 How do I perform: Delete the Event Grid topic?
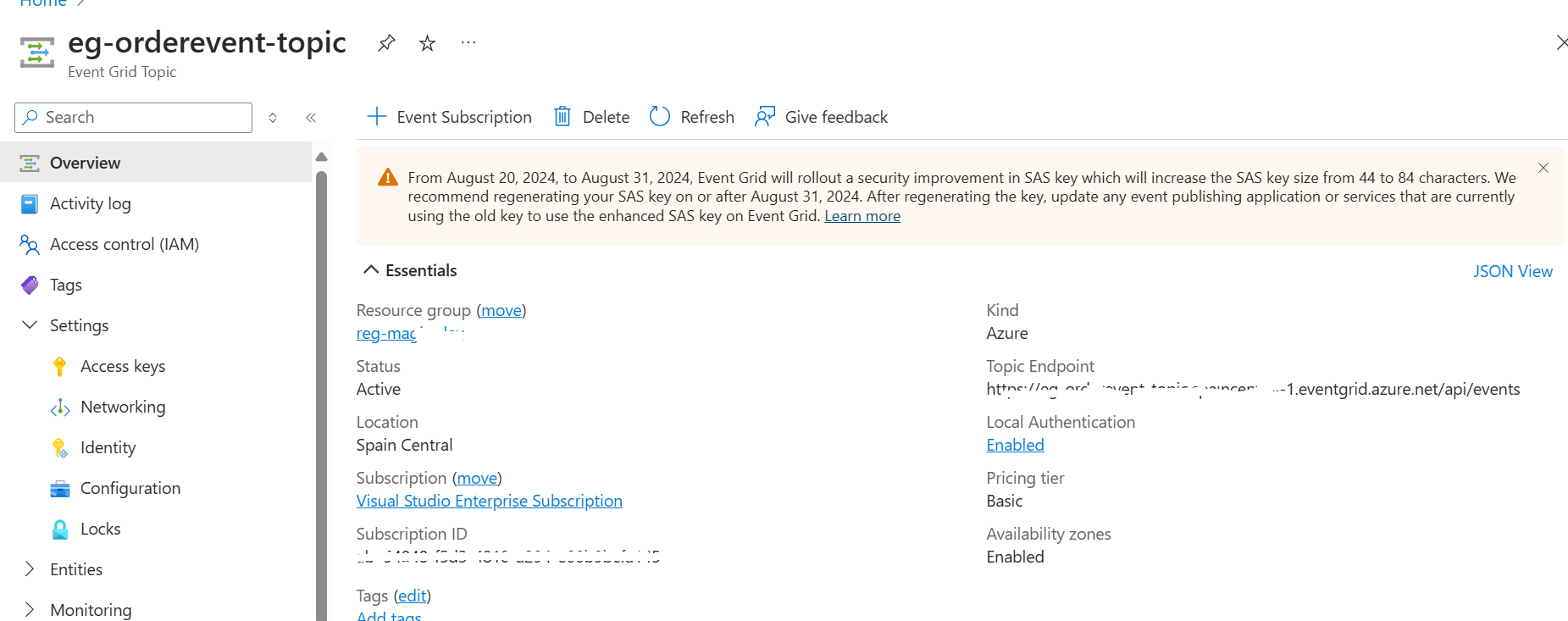click(590, 116)
